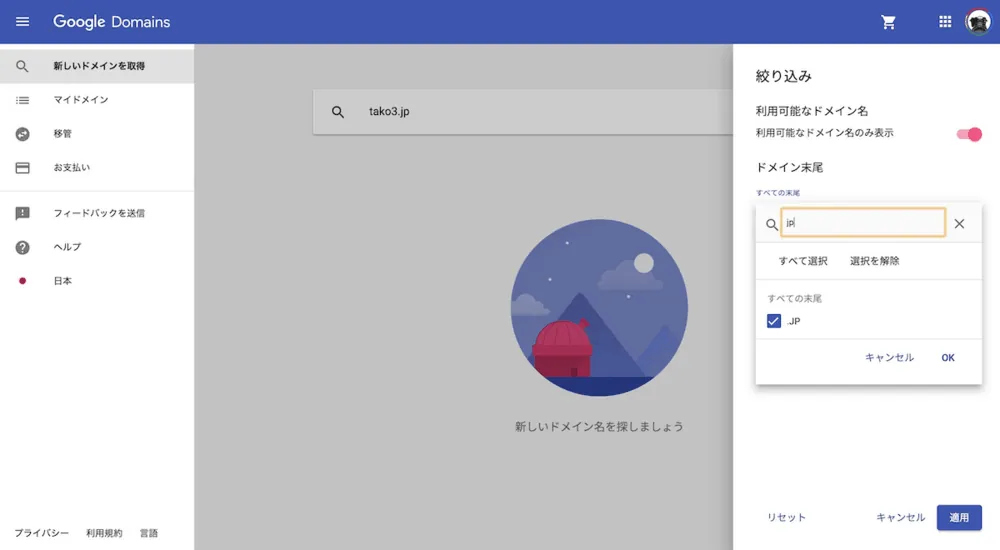Image resolution: width=1000 pixels, height=550 pixels.
Task: Click the ドメイン末尾 section heading
Action: [x=789, y=167]
